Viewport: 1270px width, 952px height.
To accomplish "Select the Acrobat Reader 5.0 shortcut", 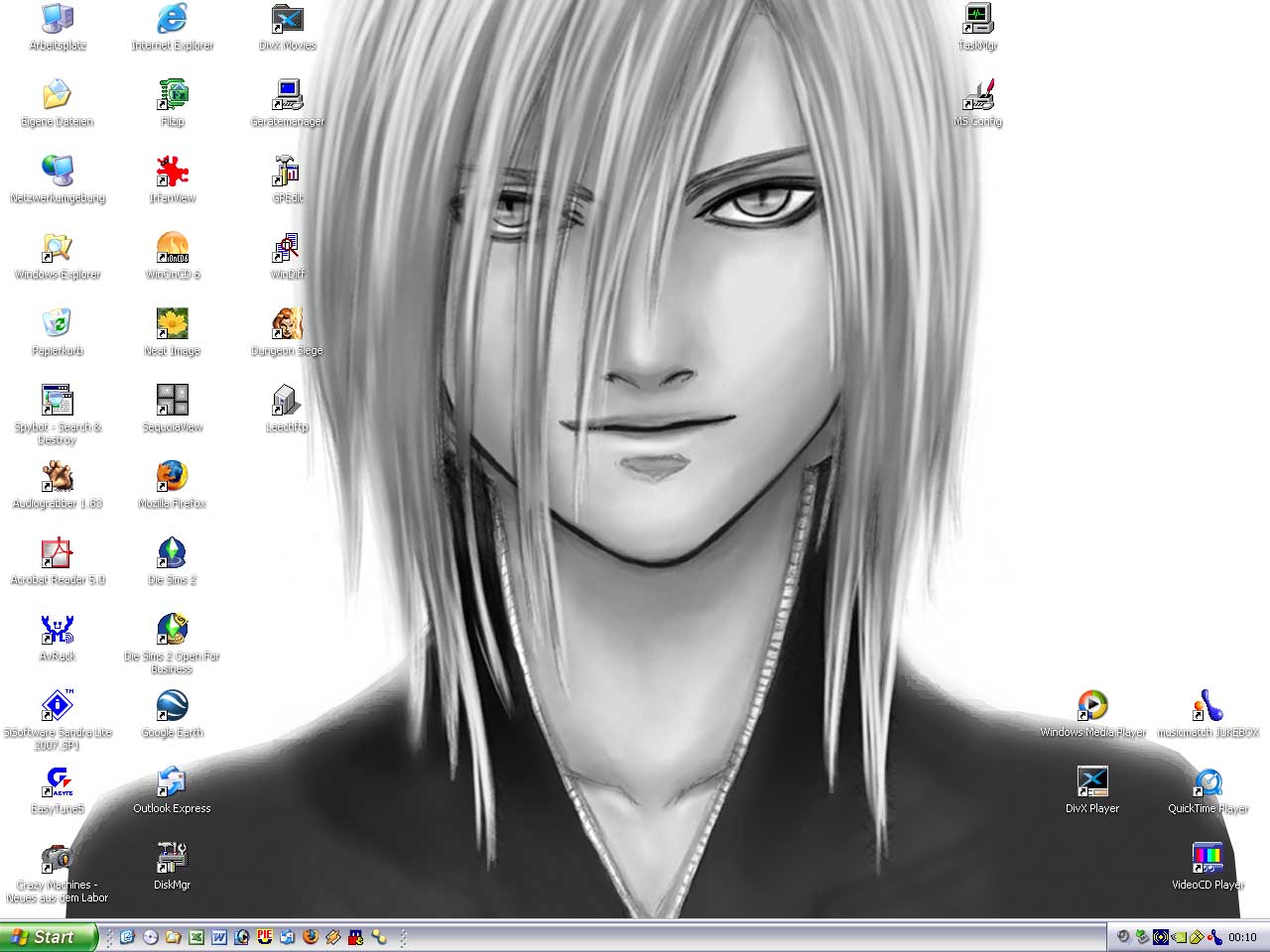I will (x=58, y=561).
